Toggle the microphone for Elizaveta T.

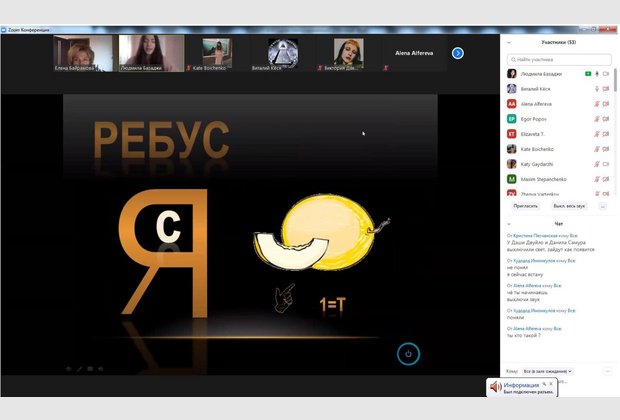pyautogui.click(x=597, y=133)
